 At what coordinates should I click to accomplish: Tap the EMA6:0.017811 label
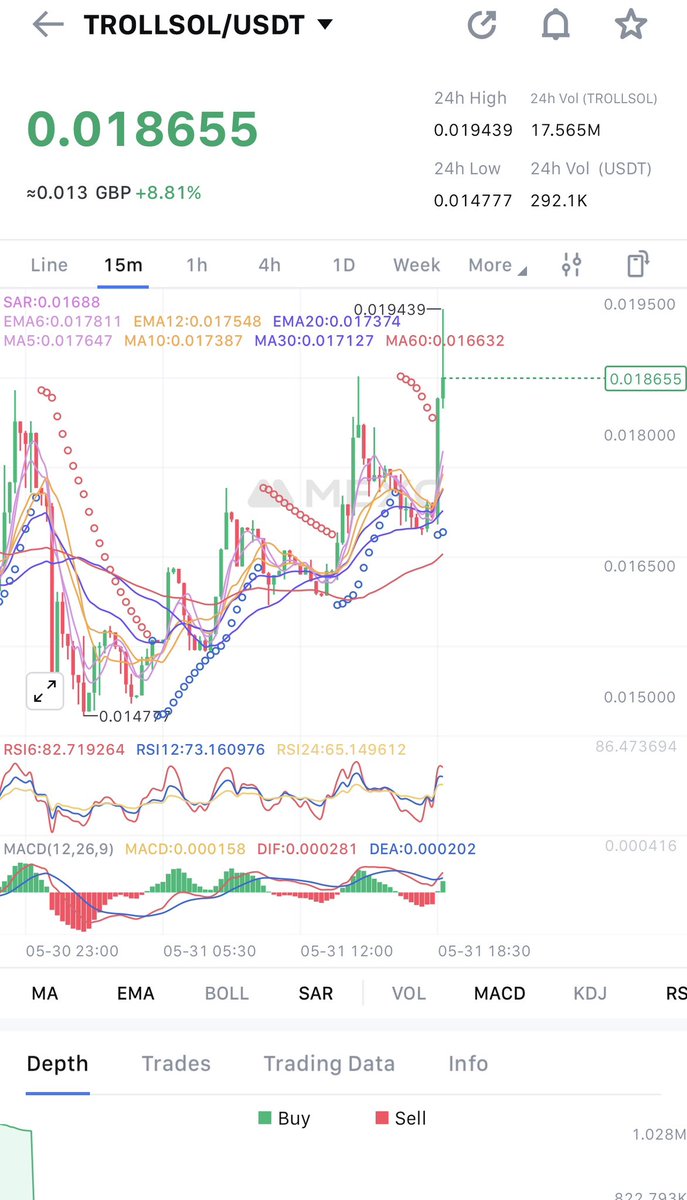63,321
